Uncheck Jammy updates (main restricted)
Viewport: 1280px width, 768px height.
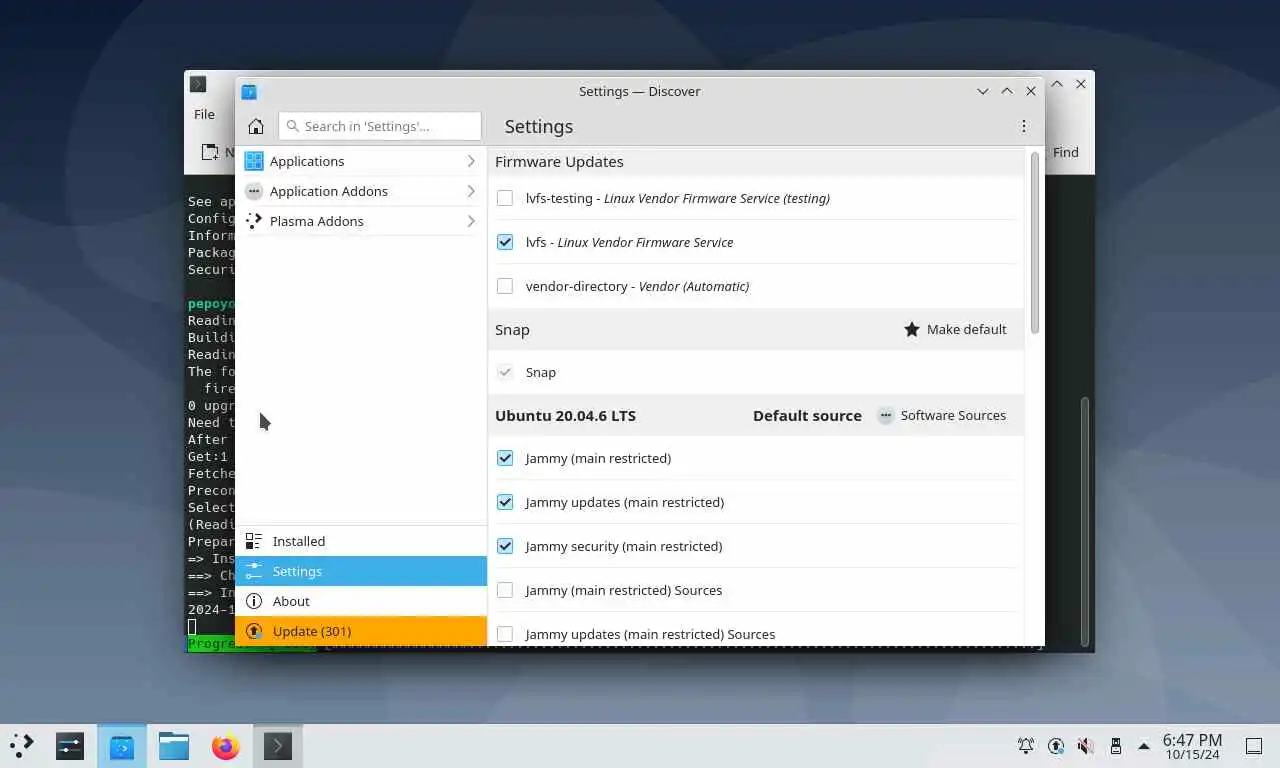pos(505,502)
